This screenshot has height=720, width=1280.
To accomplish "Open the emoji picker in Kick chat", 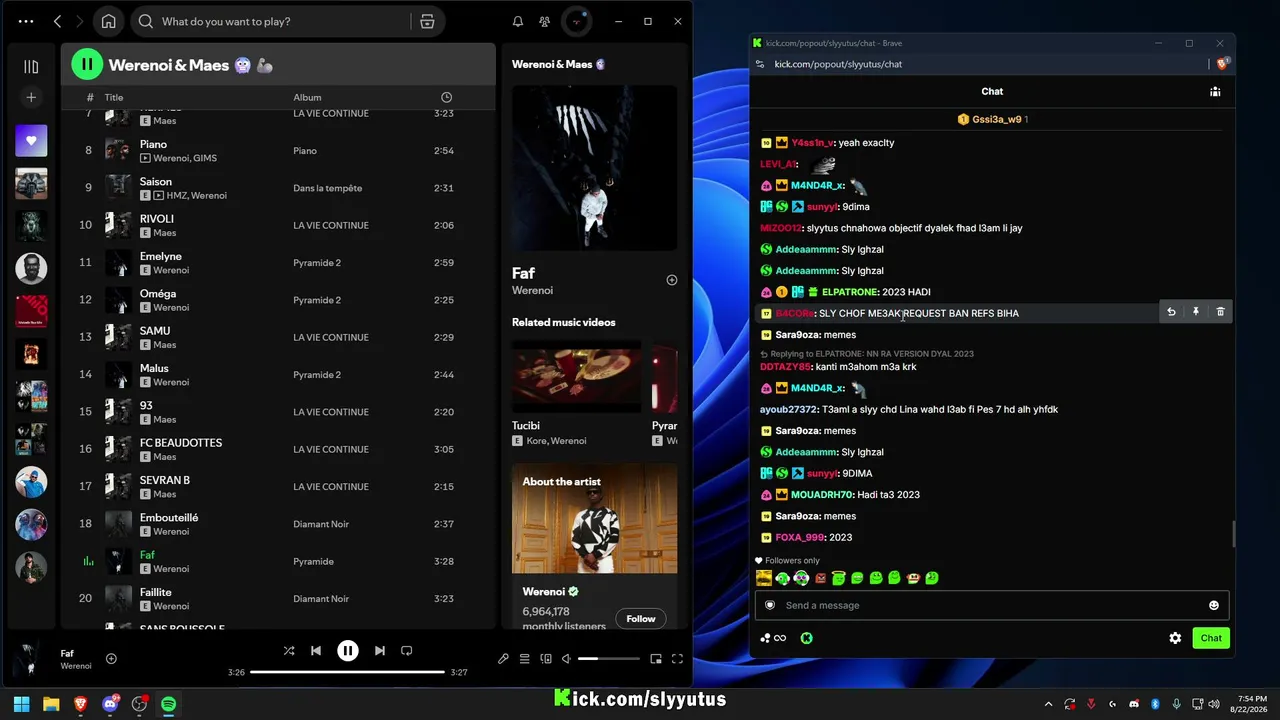I will [x=1214, y=605].
